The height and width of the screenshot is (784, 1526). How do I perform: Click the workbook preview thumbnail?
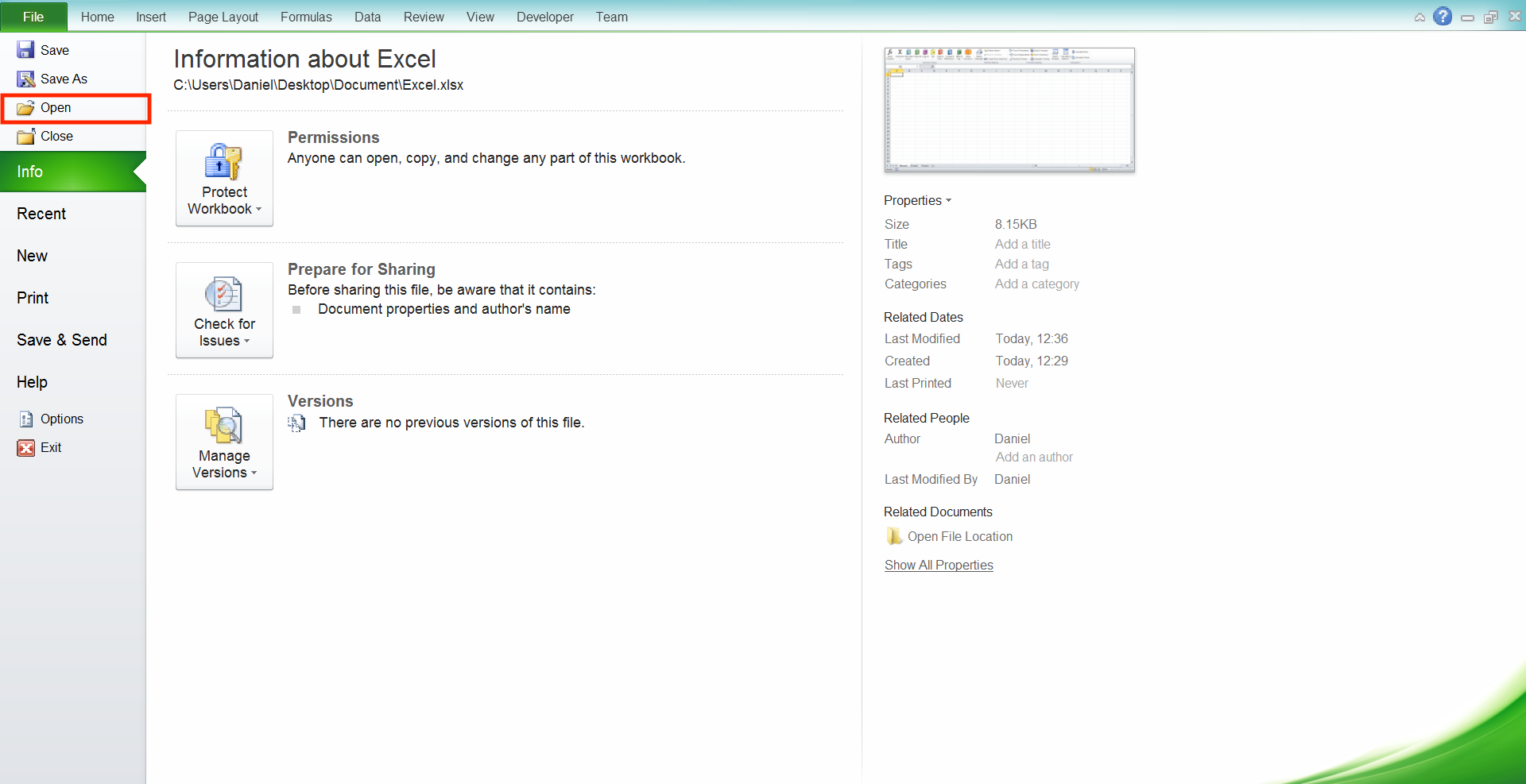pyautogui.click(x=1009, y=110)
